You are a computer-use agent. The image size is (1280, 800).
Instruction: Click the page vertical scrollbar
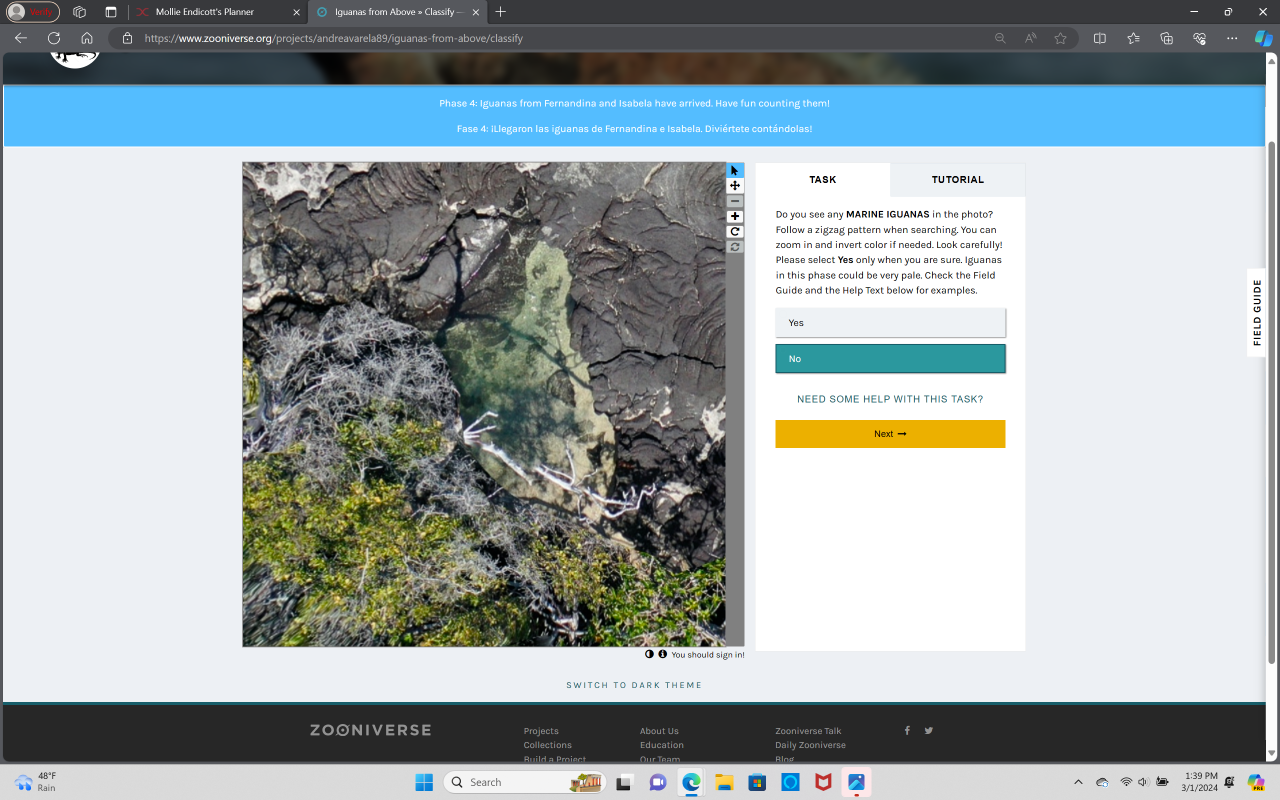[x=1272, y=400]
